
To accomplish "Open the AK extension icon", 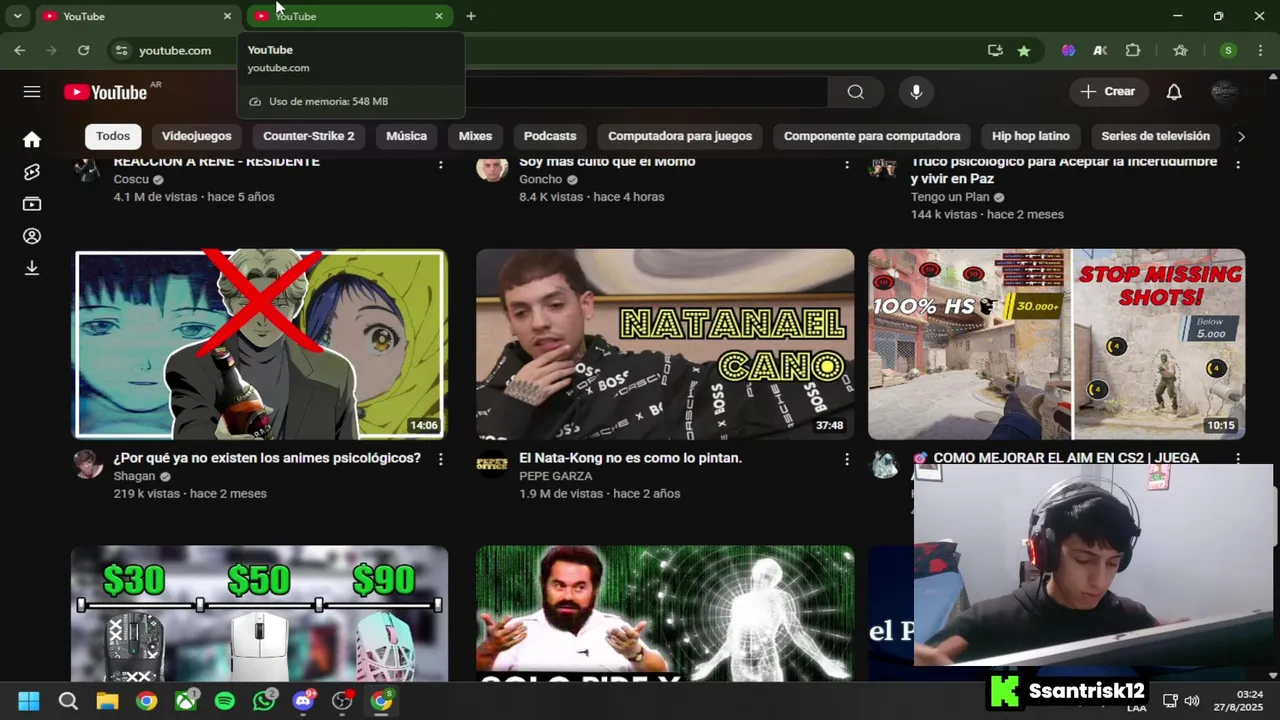I will tap(1100, 50).
